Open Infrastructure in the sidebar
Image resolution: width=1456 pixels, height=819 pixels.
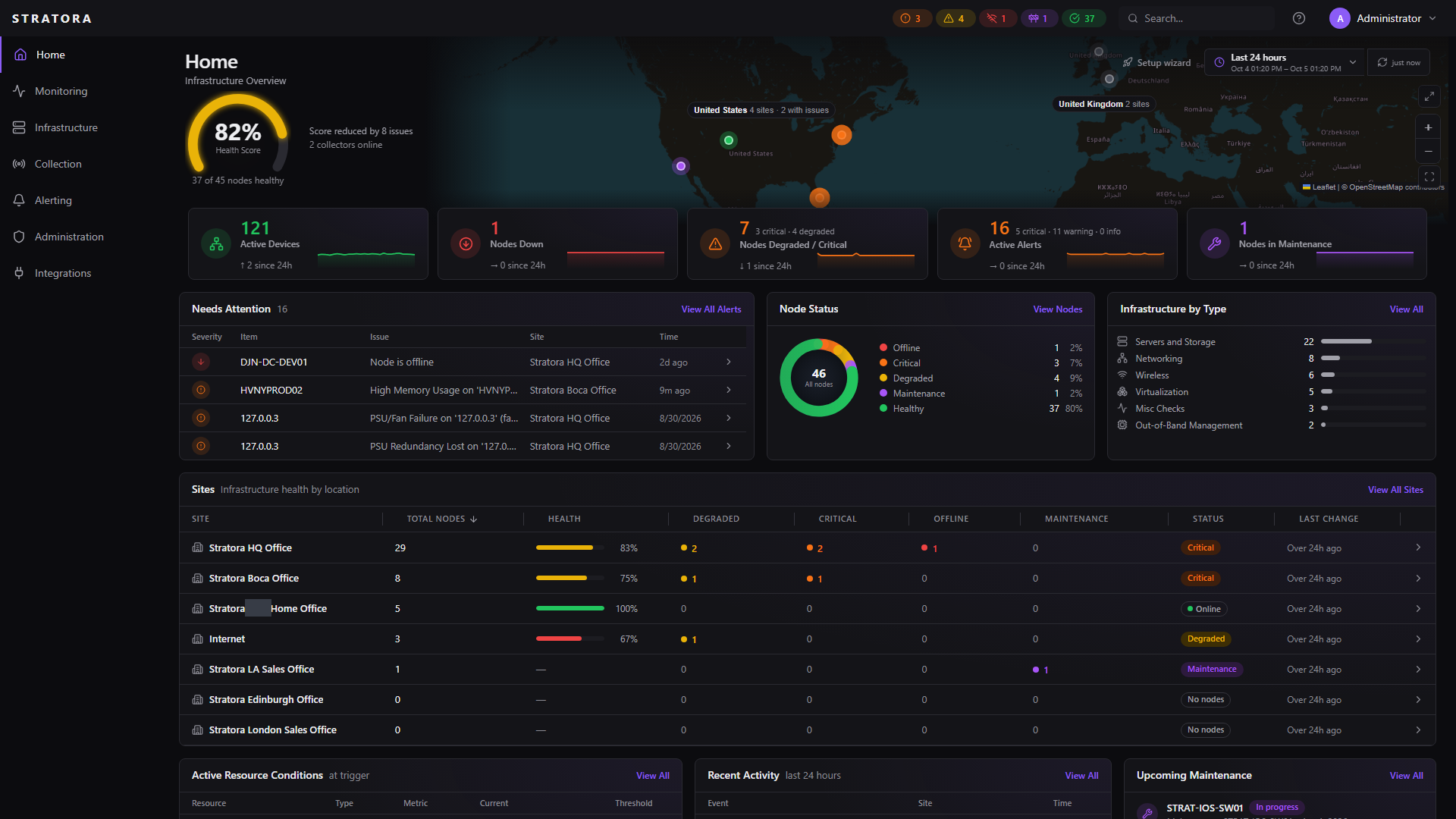66,127
